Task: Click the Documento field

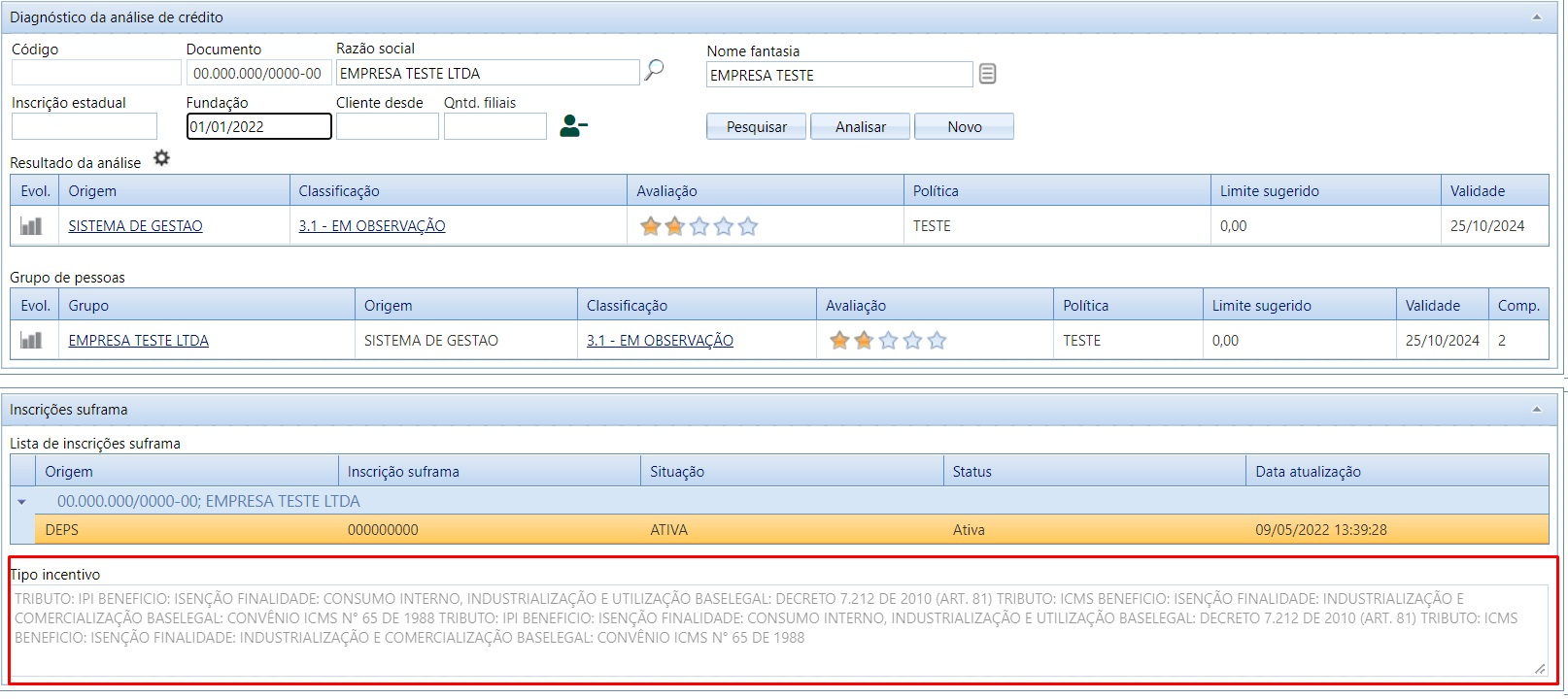Action: coord(258,73)
